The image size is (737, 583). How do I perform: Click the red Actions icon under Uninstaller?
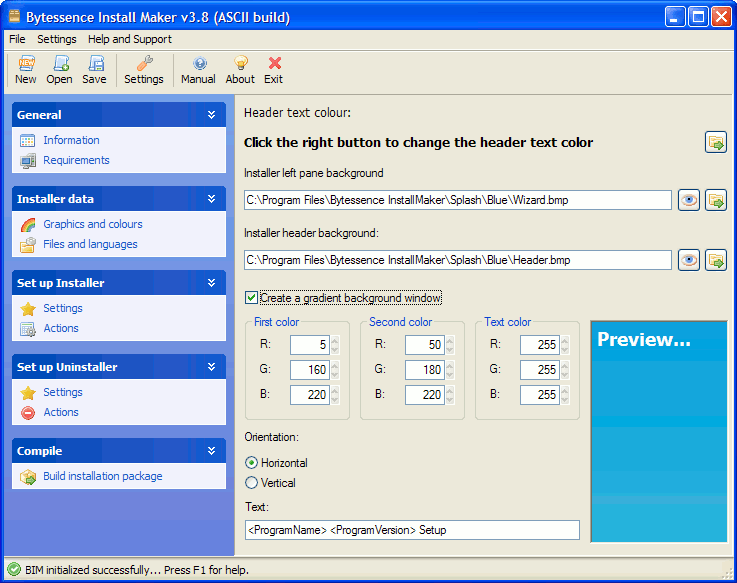tap(28, 413)
